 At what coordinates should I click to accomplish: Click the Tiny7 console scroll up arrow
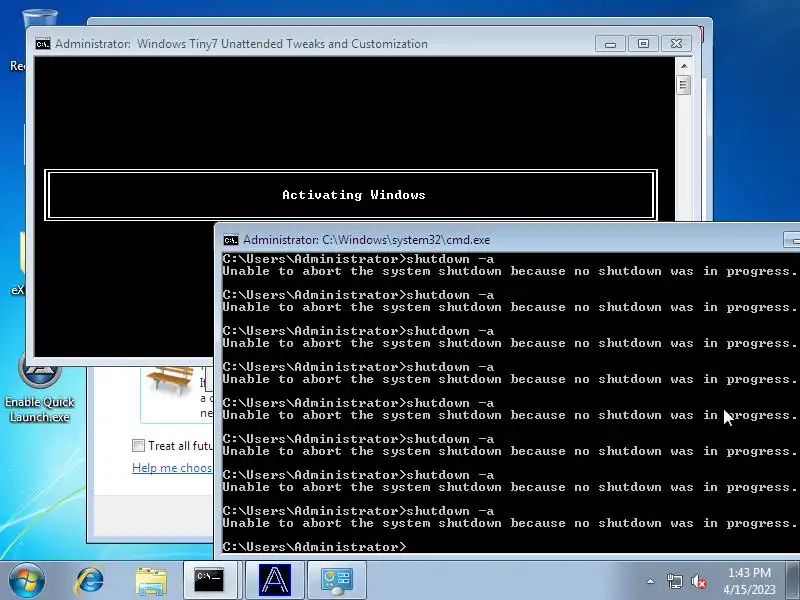(x=684, y=66)
